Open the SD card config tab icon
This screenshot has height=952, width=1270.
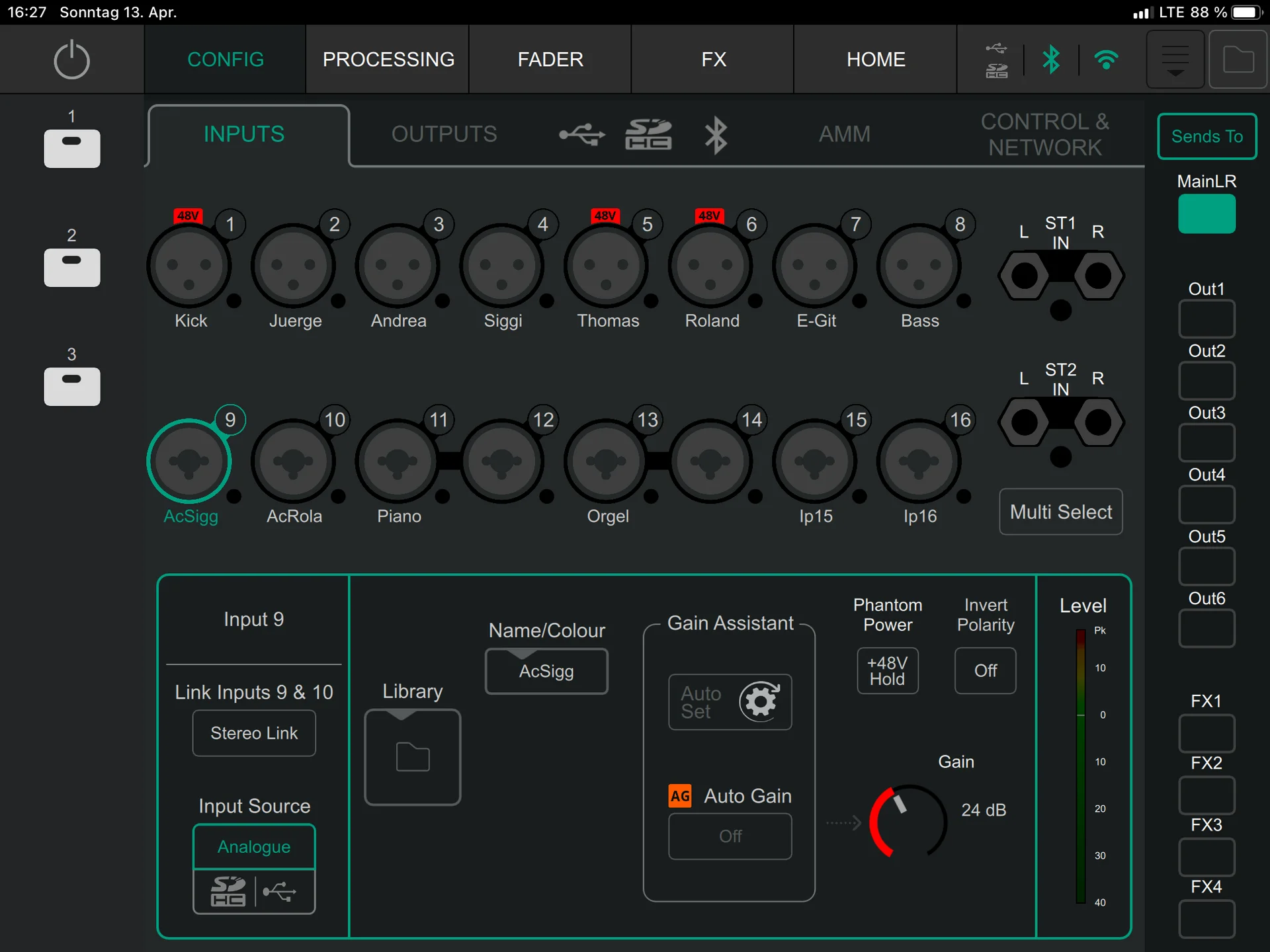648,134
